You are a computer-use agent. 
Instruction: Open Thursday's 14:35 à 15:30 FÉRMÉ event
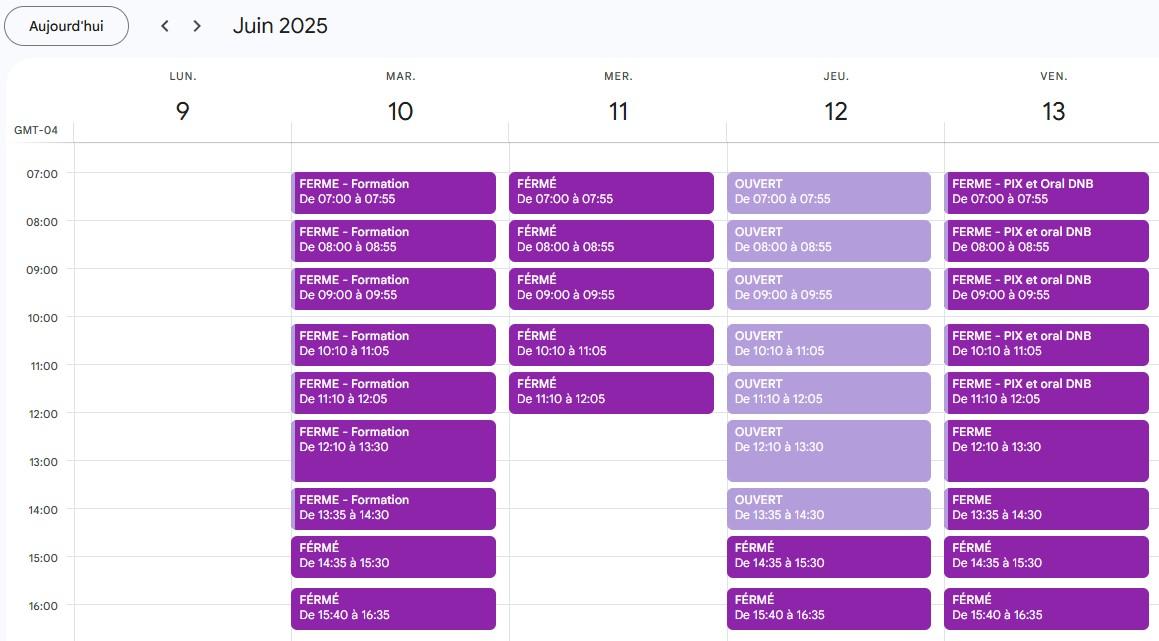pos(829,556)
